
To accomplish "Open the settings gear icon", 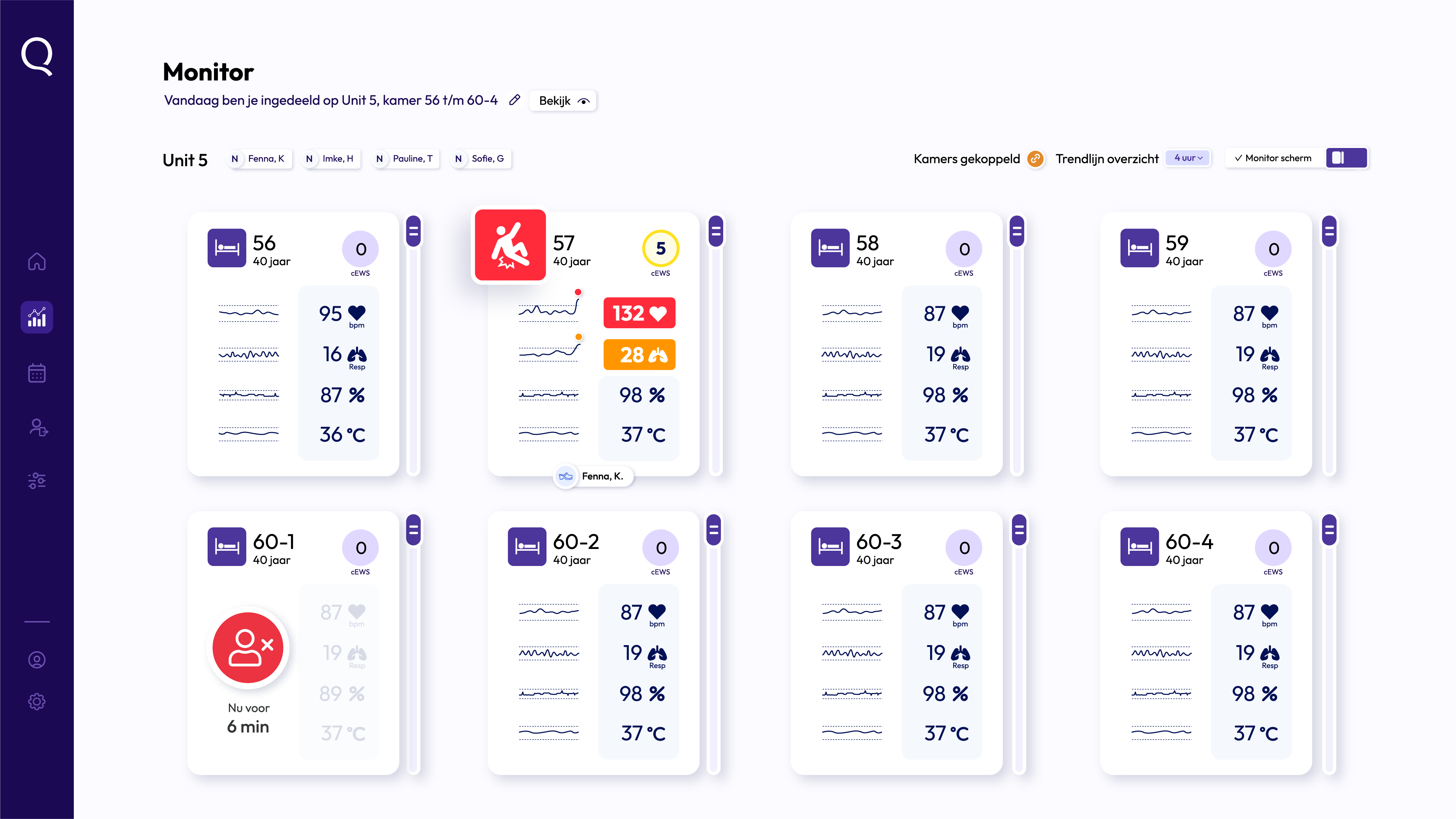I will [x=37, y=702].
